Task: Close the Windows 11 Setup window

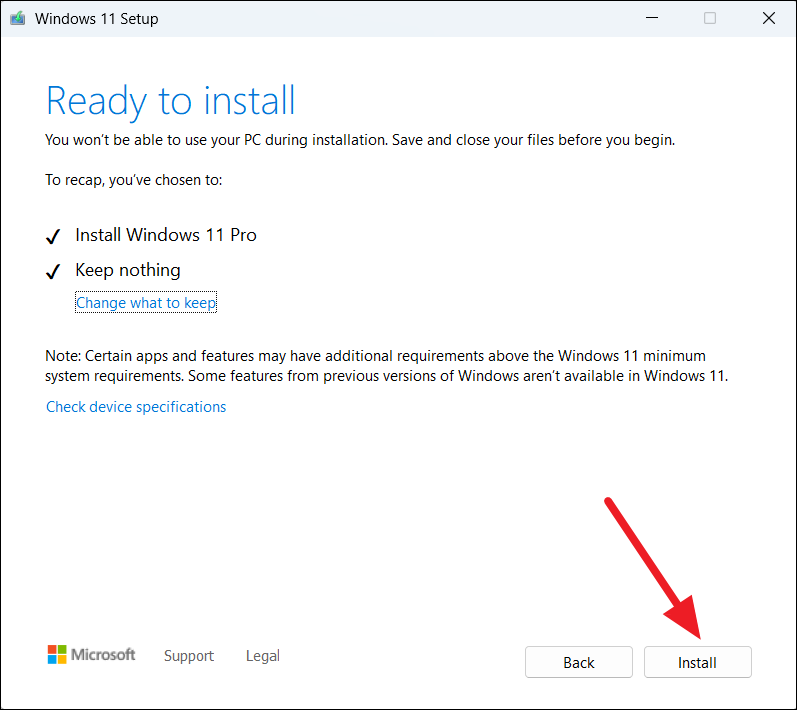Action: (x=769, y=18)
